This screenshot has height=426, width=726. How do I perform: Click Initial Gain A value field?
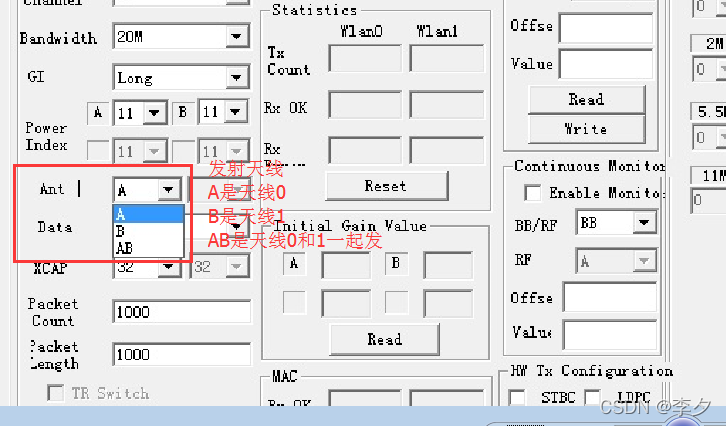[346, 265]
